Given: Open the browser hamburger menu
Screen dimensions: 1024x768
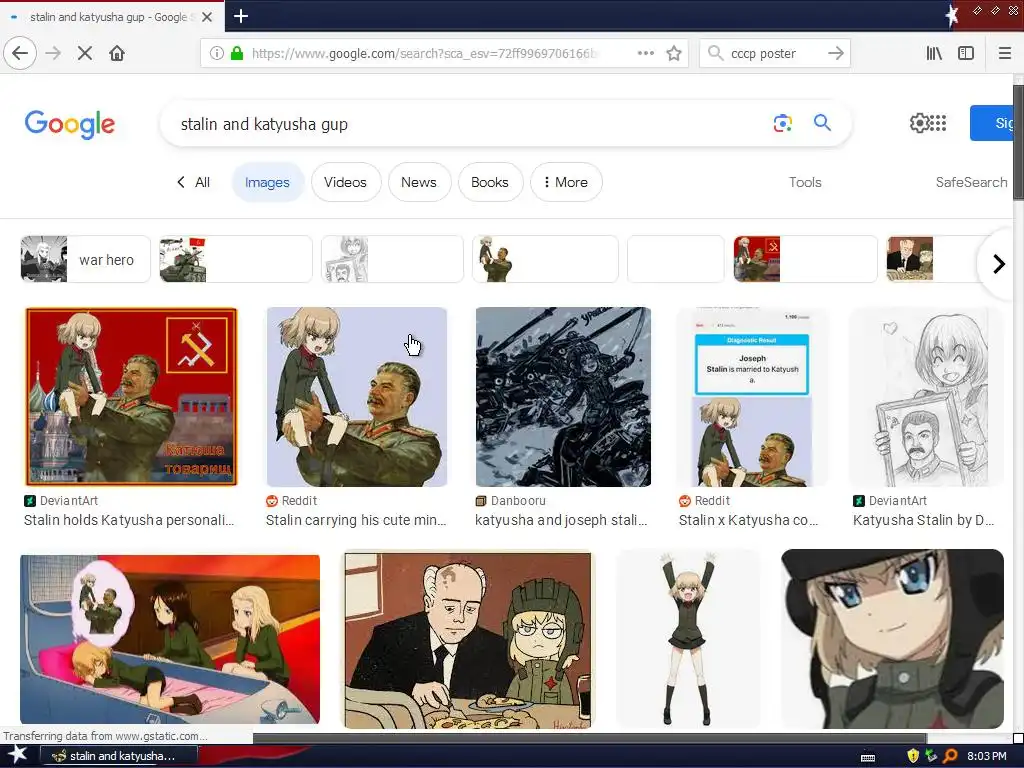Looking at the screenshot, I should 1005,53.
